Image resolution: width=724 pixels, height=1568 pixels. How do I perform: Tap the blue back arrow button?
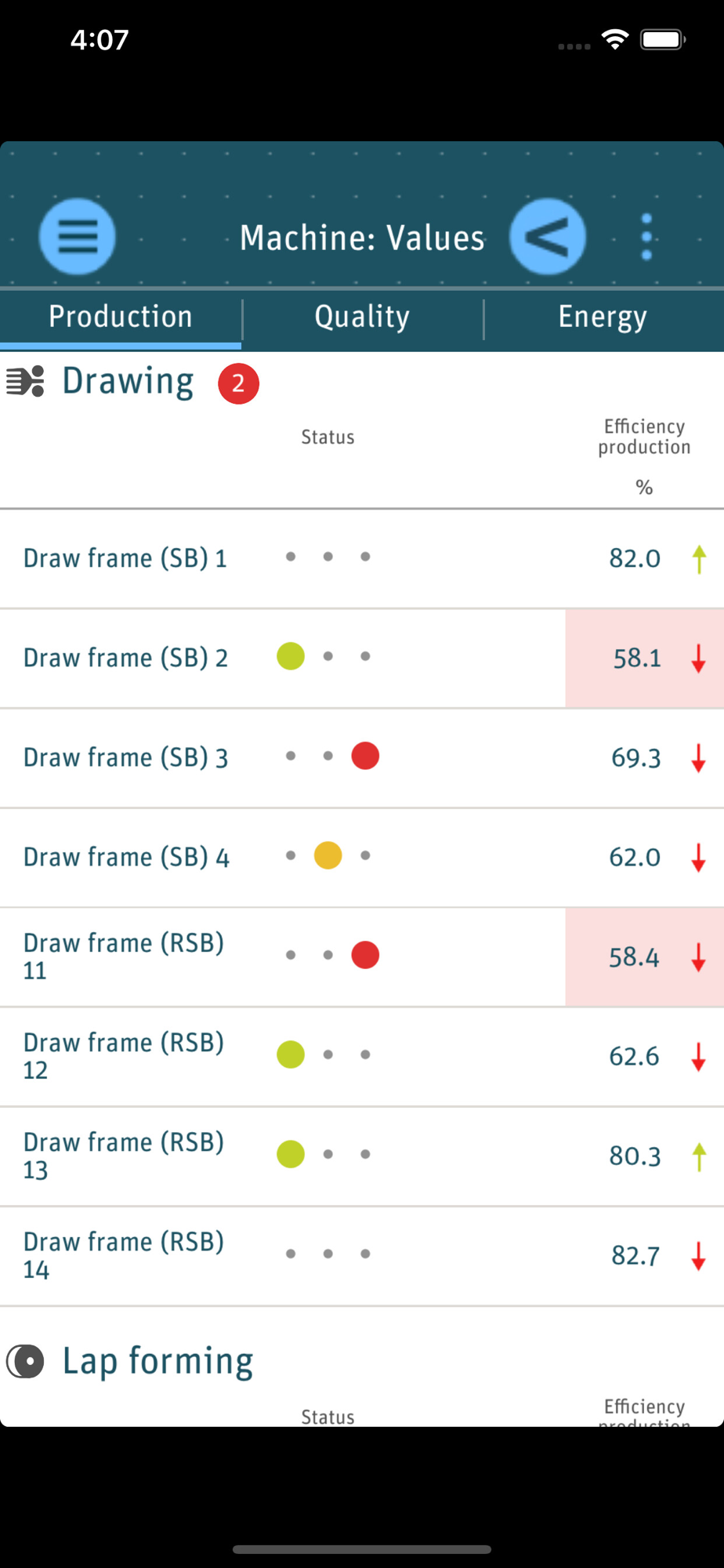(x=547, y=236)
